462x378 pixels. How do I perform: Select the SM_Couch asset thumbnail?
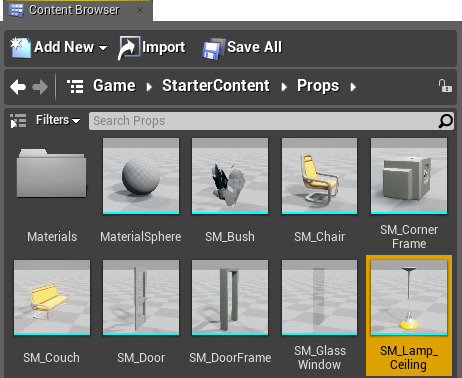[52, 297]
